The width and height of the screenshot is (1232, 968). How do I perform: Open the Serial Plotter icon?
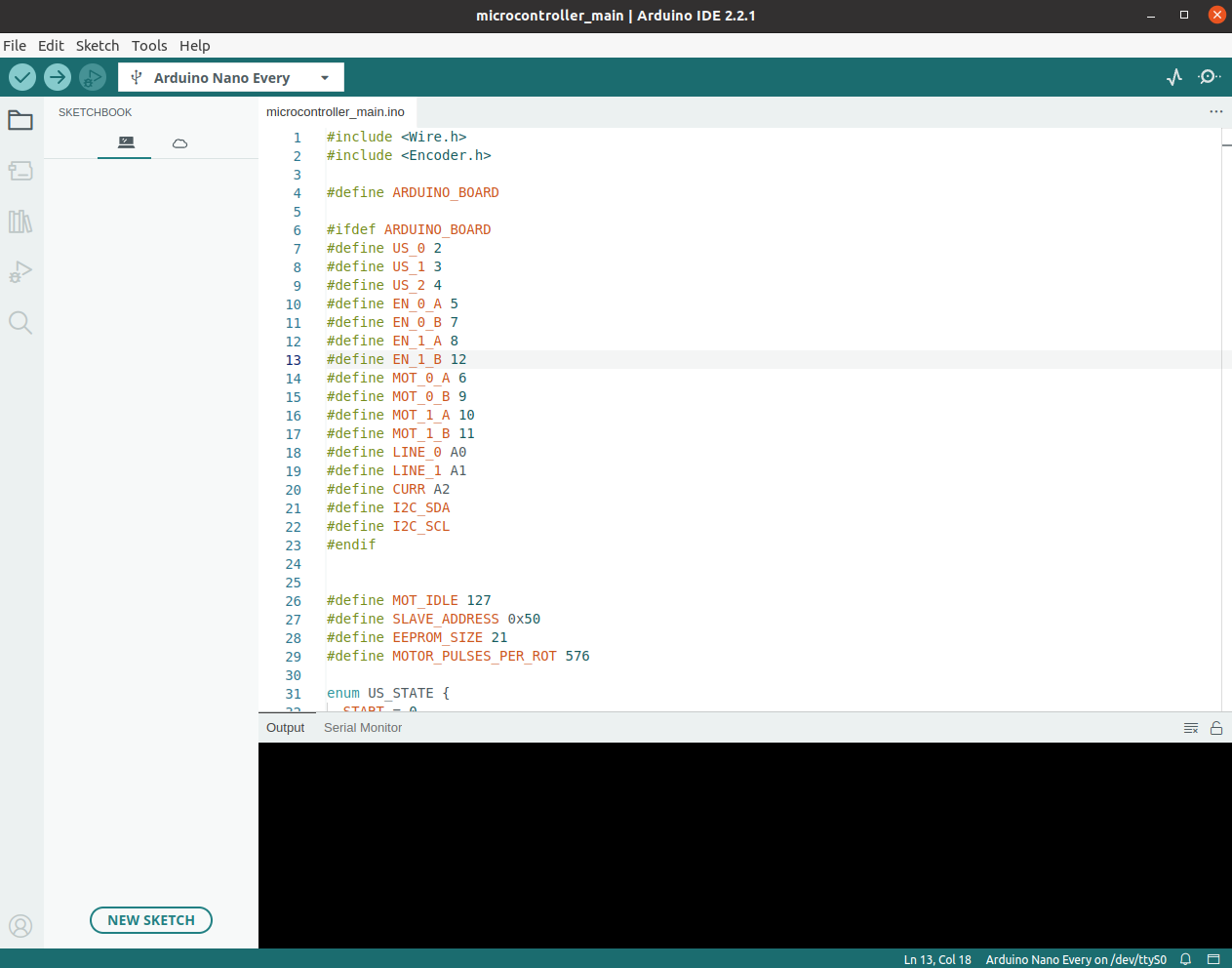[x=1174, y=77]
